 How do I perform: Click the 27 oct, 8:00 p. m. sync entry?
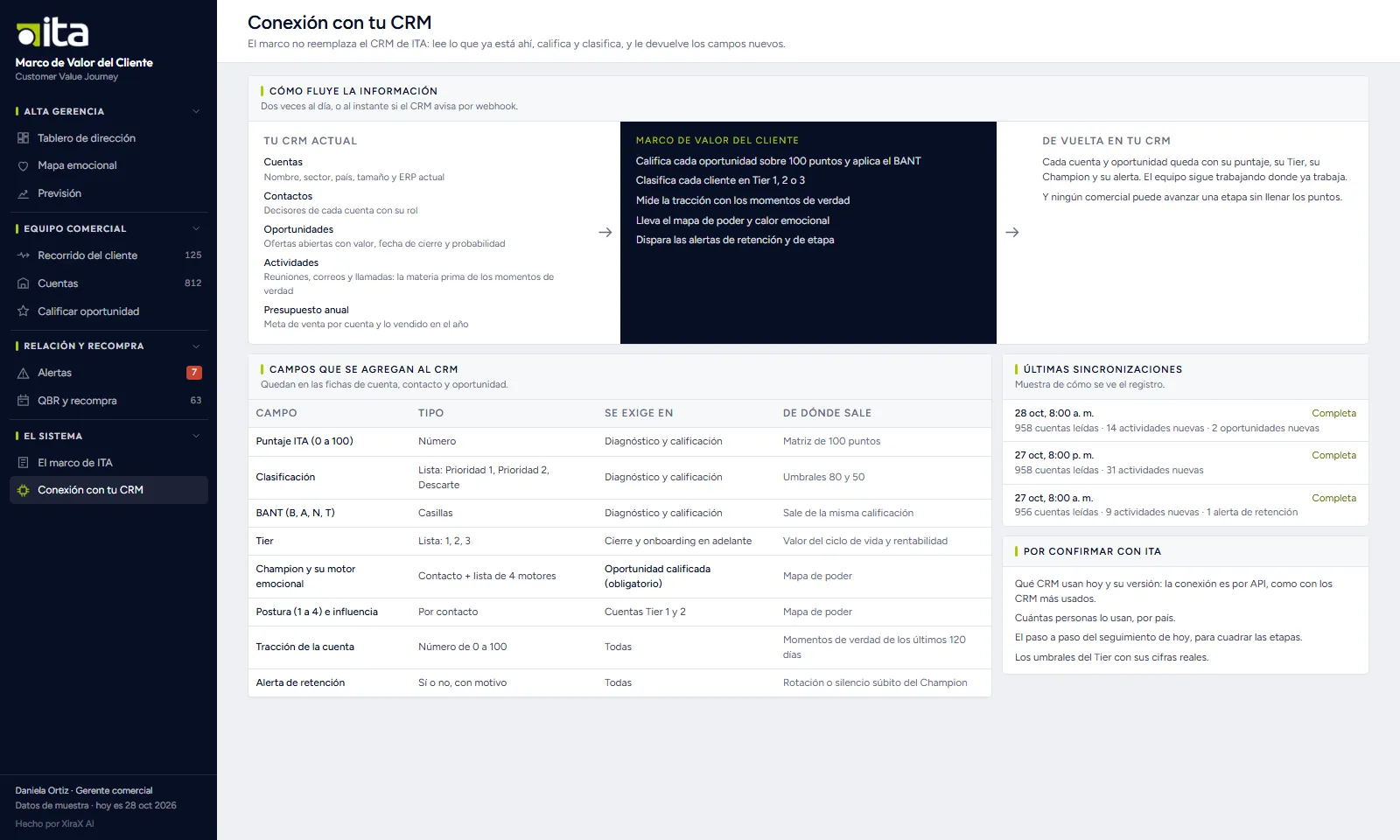tap(1186, 463)
